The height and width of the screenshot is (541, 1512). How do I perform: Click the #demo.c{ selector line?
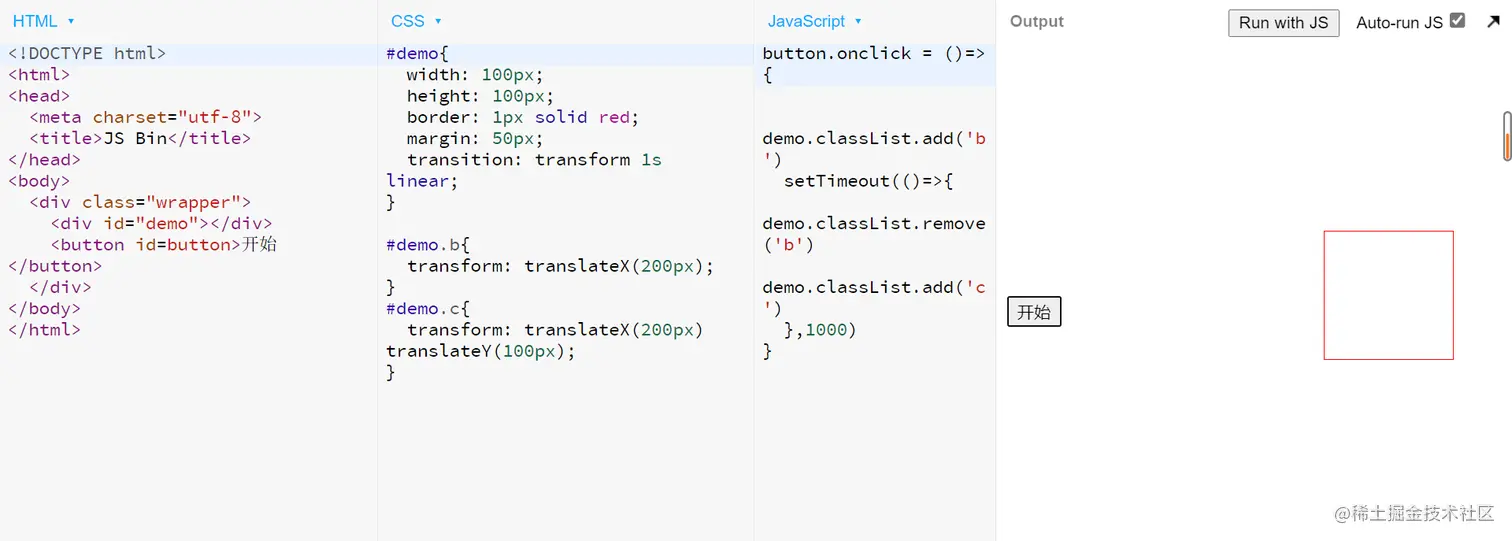tap(428, 309)
